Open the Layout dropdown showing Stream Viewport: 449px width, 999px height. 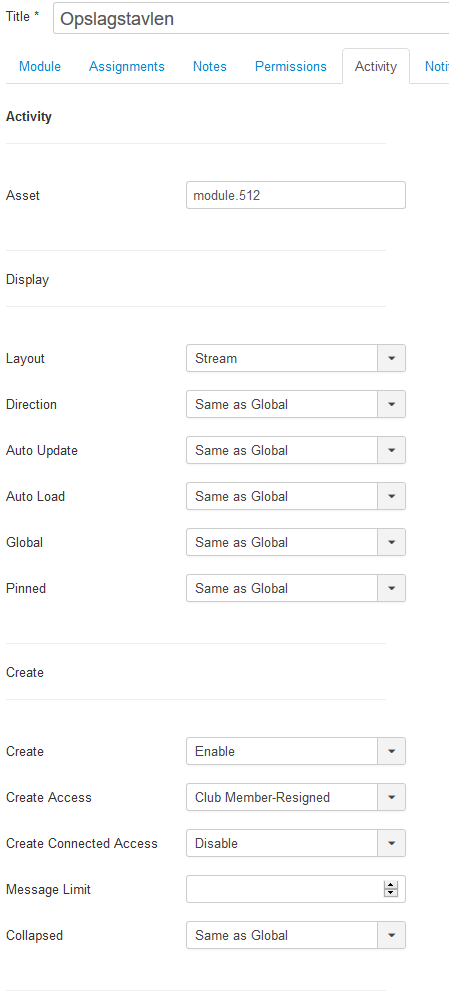(x=296, y=358)
